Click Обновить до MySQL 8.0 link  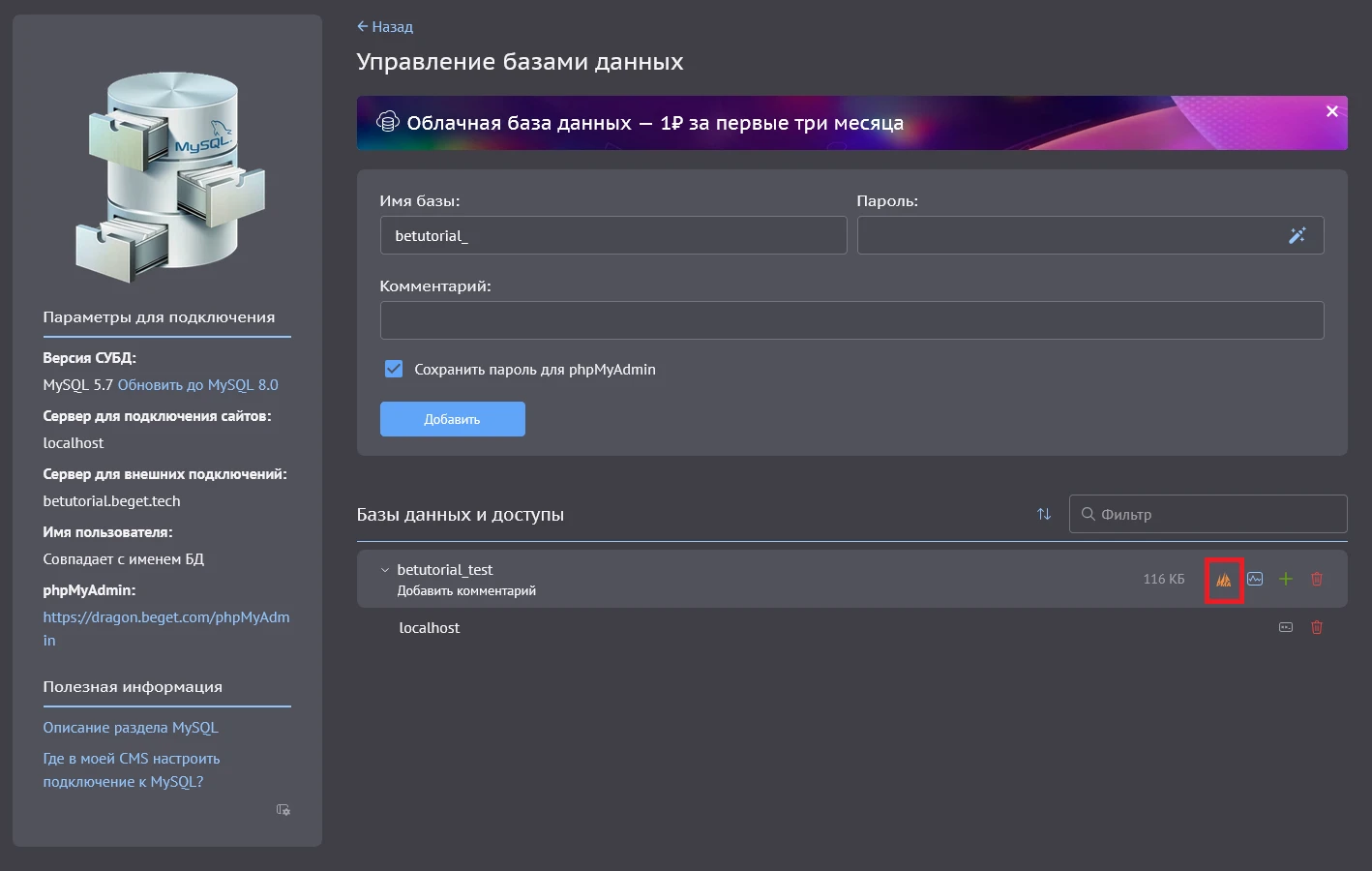(x=197, y=384)
